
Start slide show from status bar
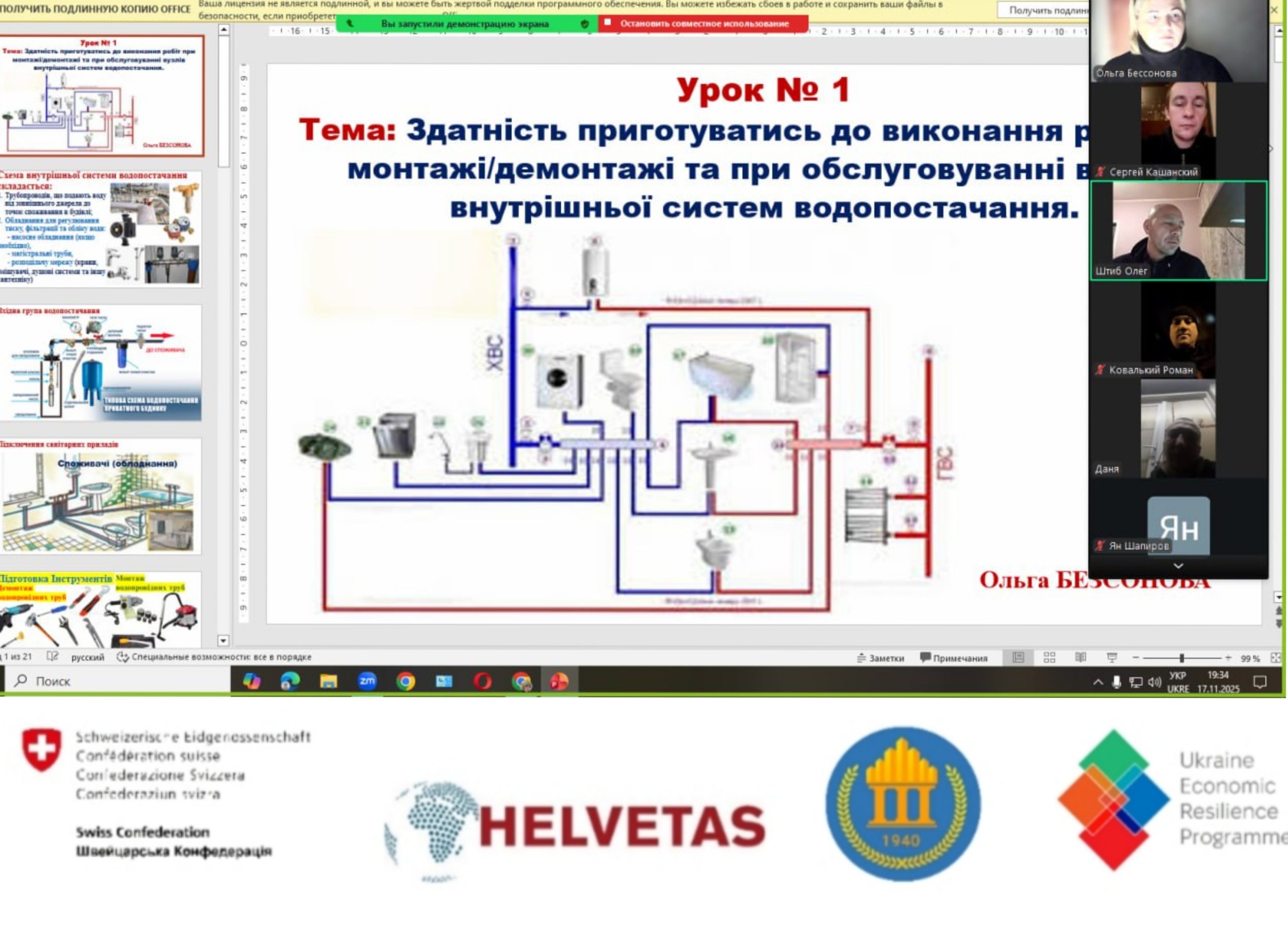tap(1112, 658)
